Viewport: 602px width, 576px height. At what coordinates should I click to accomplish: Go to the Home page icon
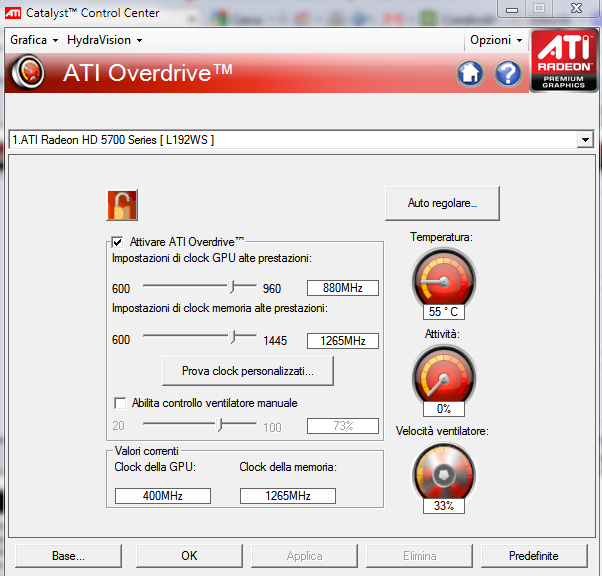click(x=470, y=73)
